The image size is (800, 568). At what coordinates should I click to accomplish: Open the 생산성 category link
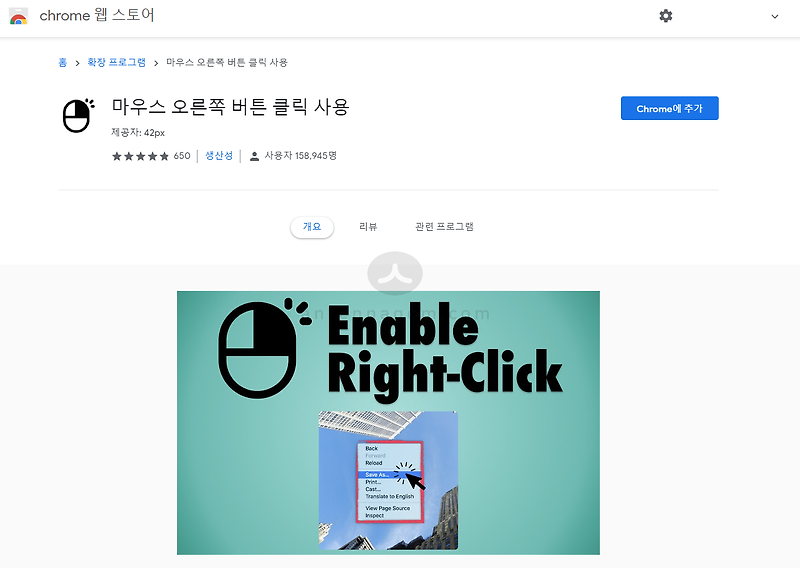coord(219,156)
